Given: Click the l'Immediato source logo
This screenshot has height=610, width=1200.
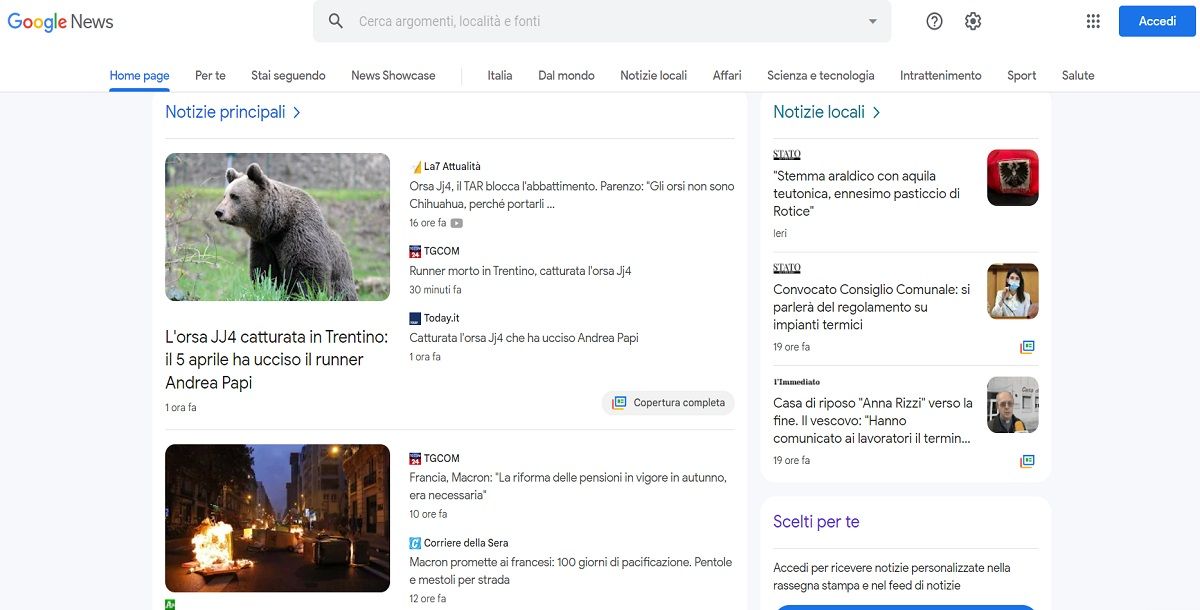Looking at the screenshot, I should pyautogui.click(x=796, y=382).
